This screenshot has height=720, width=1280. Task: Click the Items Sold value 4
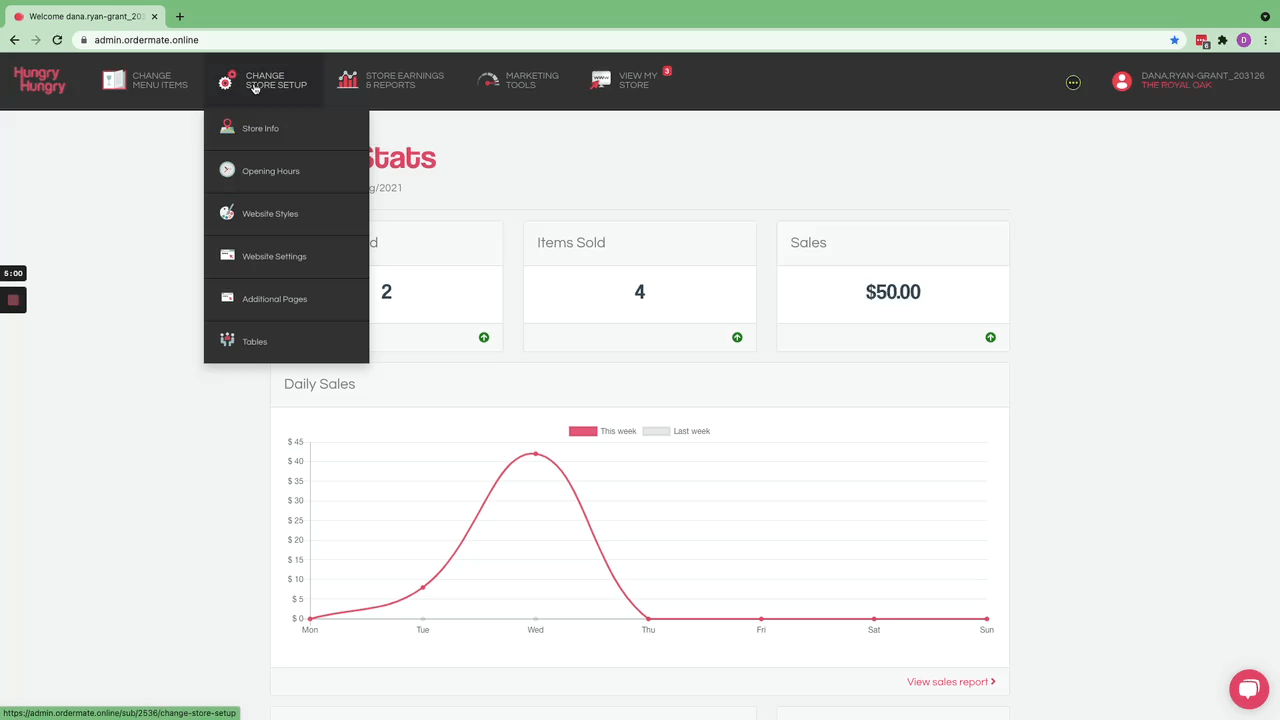(x=640, y=292)
